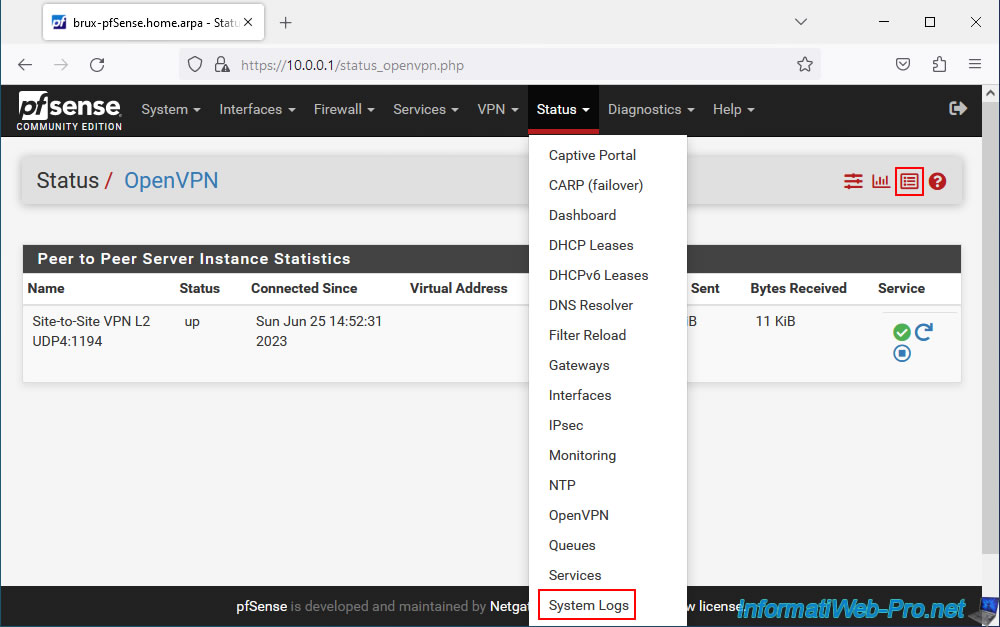This screenshot has height=627, width=1000.
Task: Select CARP (failover) menu entry
Action: tap(596, 186)
